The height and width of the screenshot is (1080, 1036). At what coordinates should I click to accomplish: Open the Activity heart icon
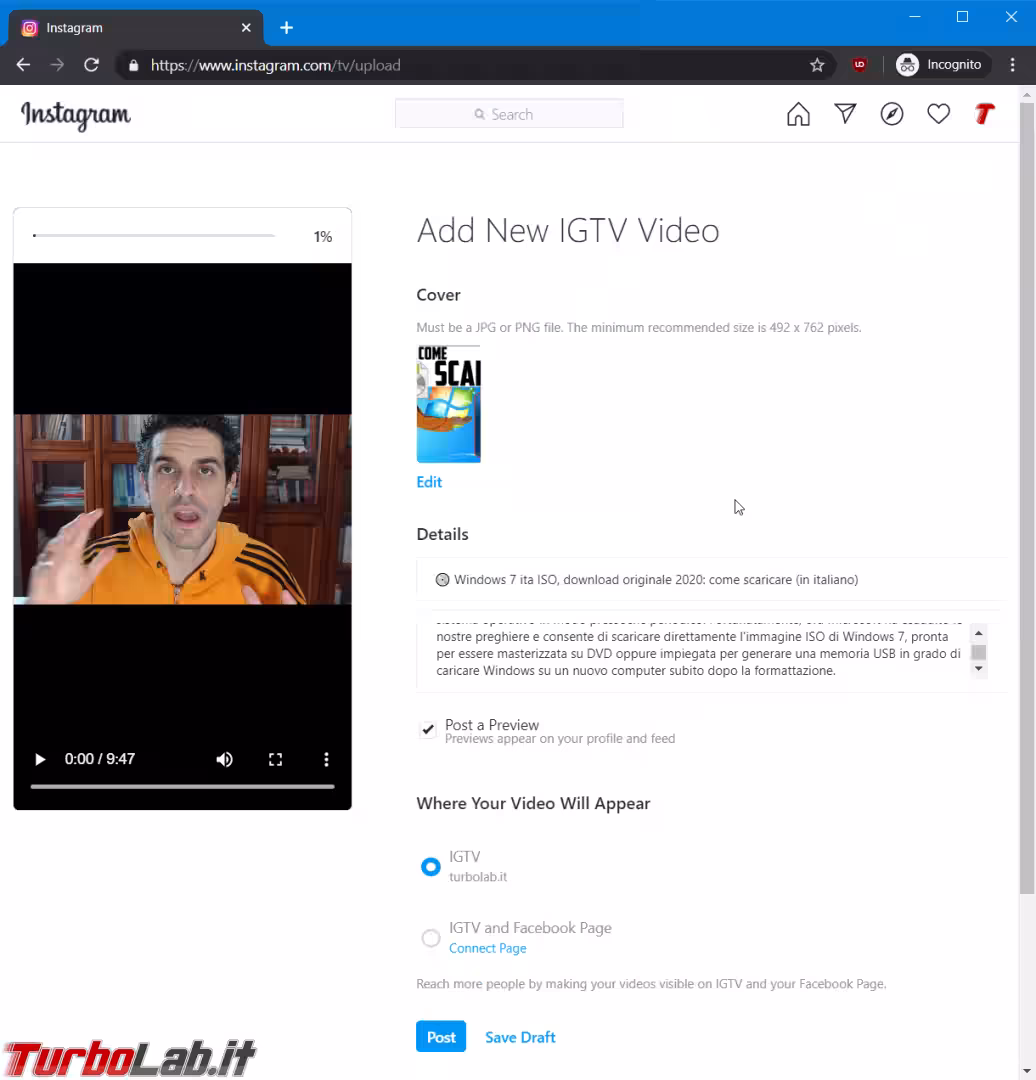938,114
